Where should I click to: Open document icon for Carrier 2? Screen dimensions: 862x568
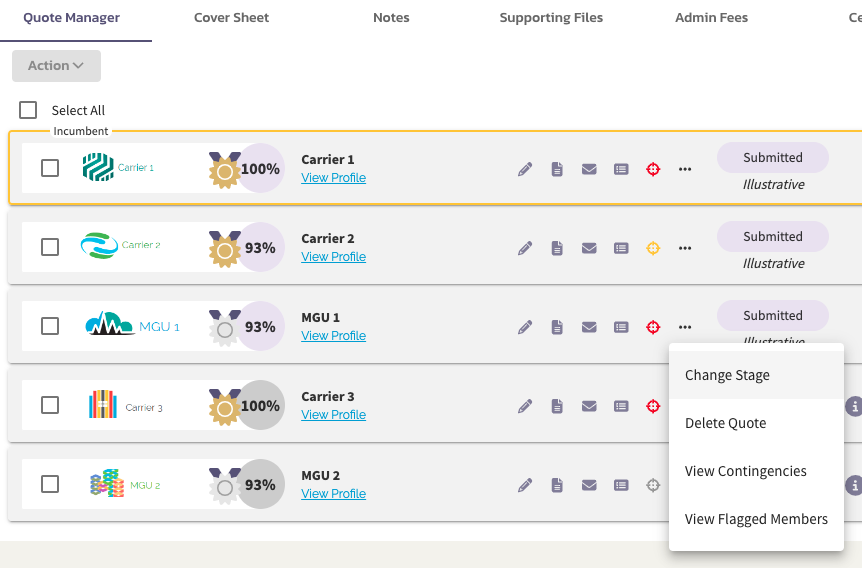point(557,248)
